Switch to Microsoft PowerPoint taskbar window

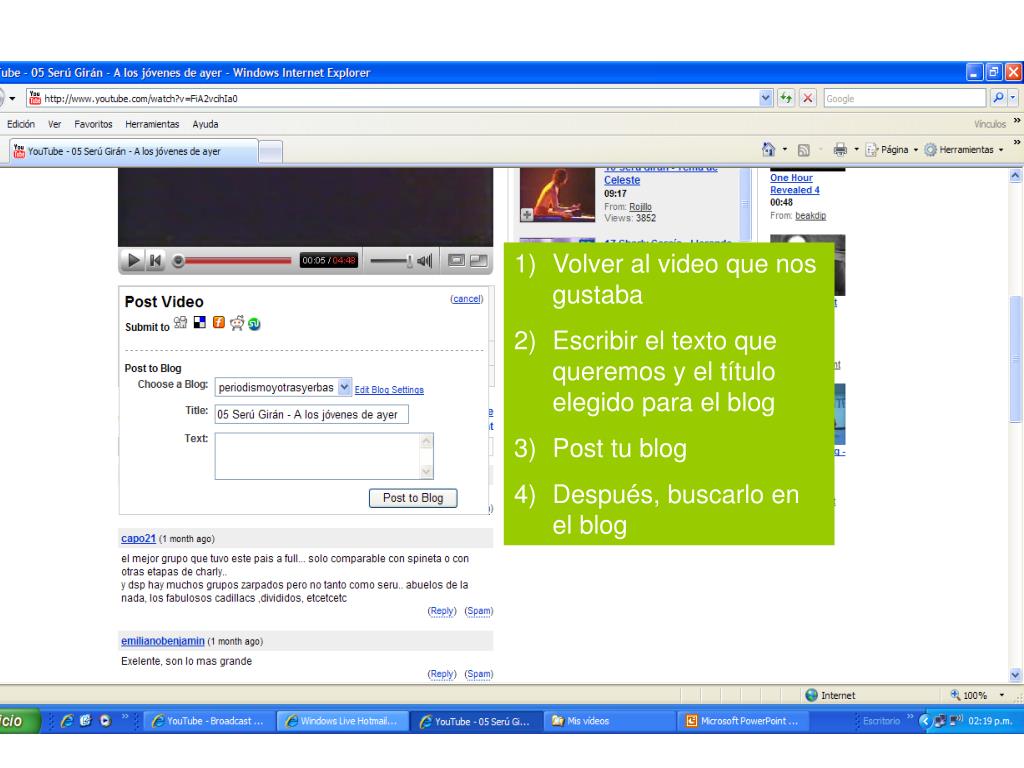[744, 721]
